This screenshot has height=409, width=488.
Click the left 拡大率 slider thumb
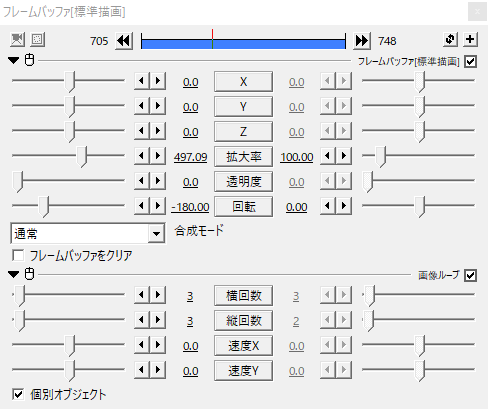(82, 157)
